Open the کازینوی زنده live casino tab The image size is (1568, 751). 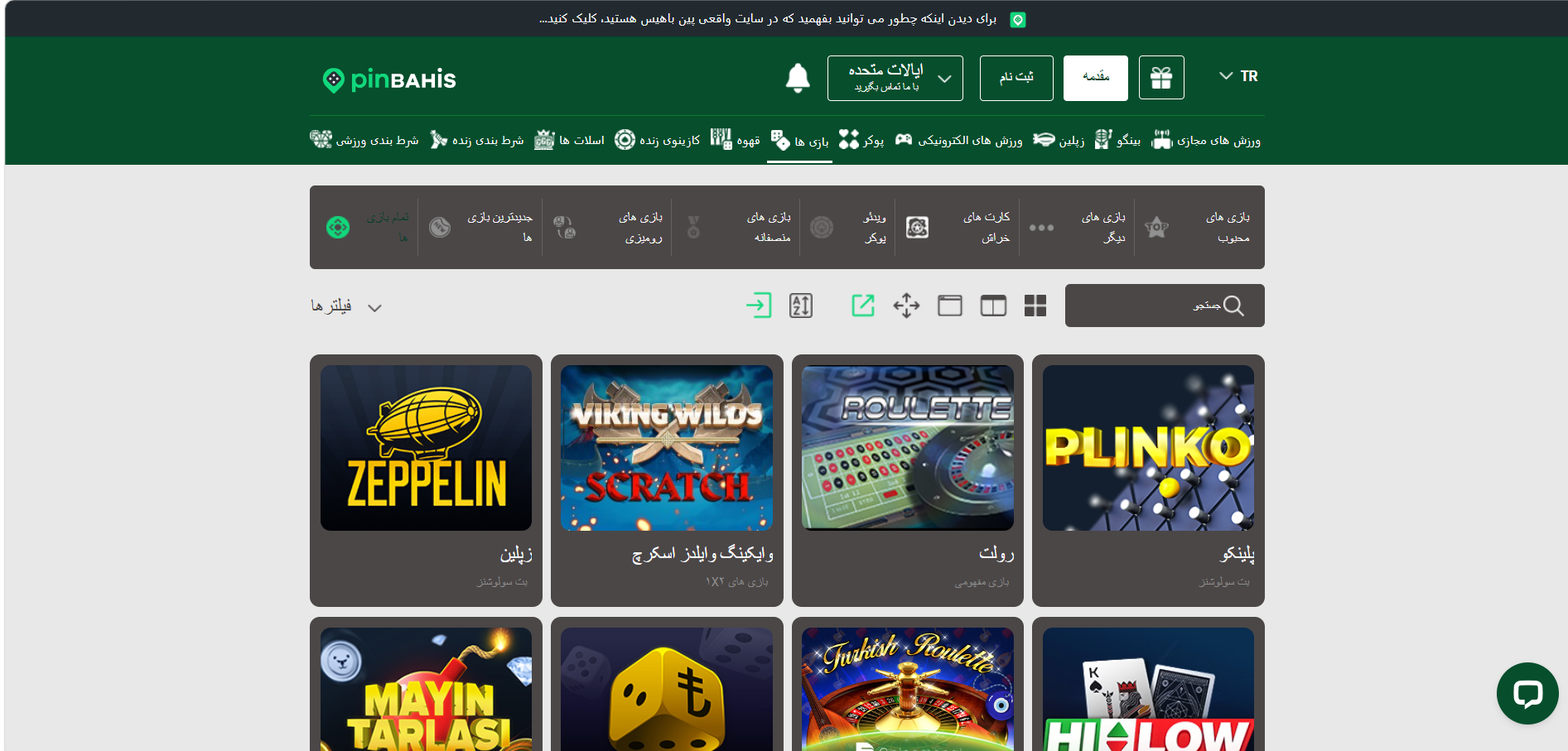point(657,141)
